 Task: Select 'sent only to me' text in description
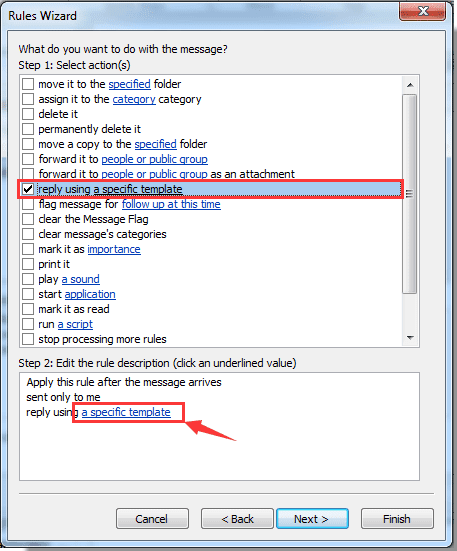pyautogui.click(x=63, y=397)
